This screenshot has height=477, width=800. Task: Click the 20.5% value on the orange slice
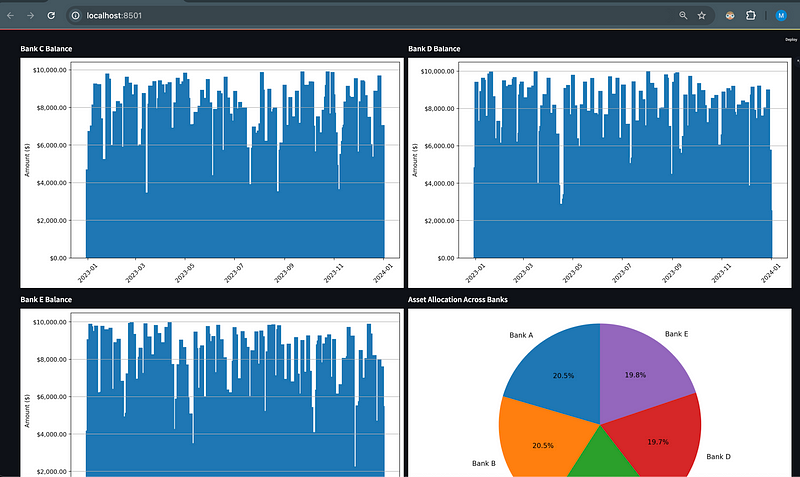pos(543,445)
